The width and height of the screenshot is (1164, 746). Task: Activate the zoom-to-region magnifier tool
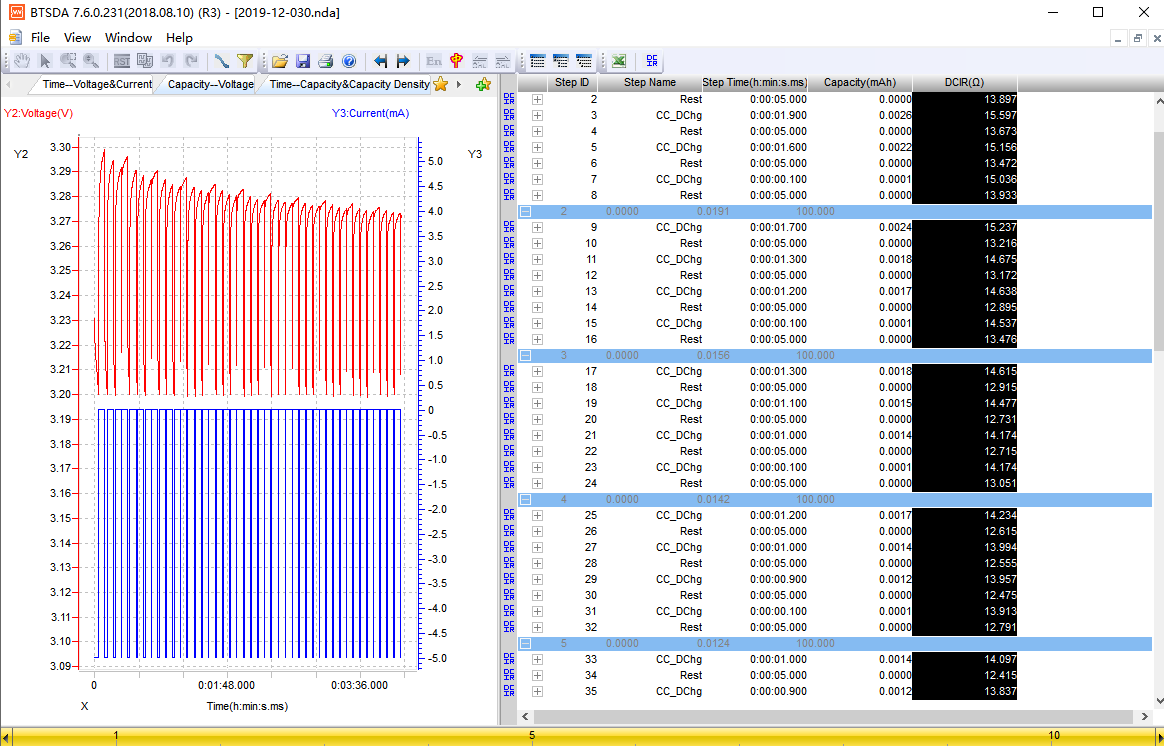68,61
